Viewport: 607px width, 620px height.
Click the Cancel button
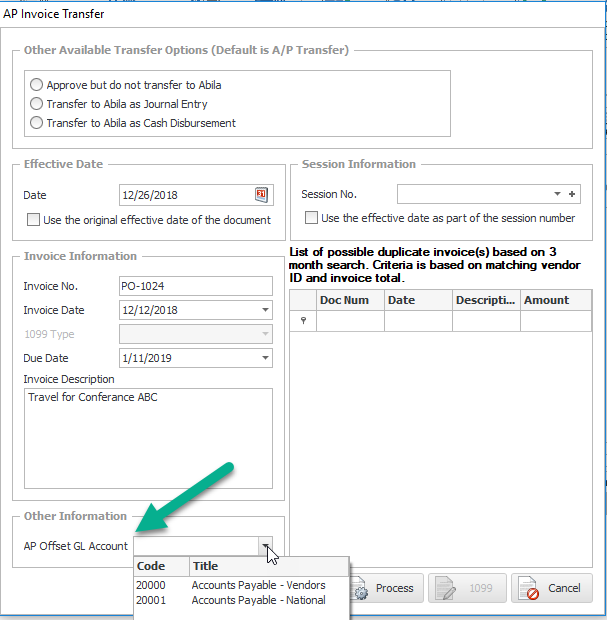552,588
